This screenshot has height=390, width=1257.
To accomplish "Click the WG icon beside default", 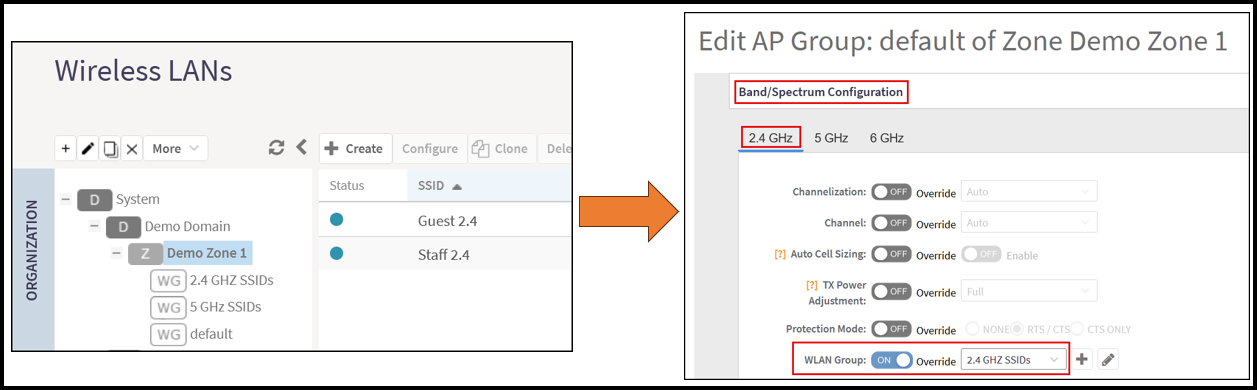I will coord(168,334).
